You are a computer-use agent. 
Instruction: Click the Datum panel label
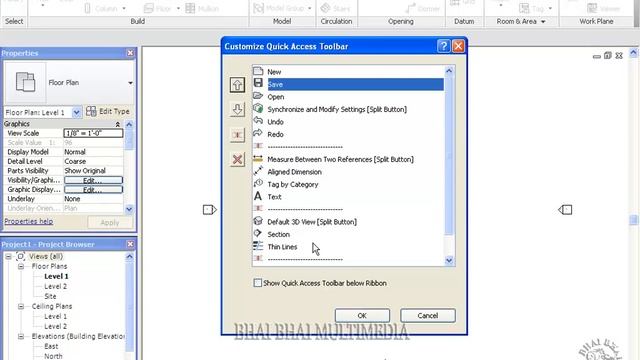[x=464, y=21]
